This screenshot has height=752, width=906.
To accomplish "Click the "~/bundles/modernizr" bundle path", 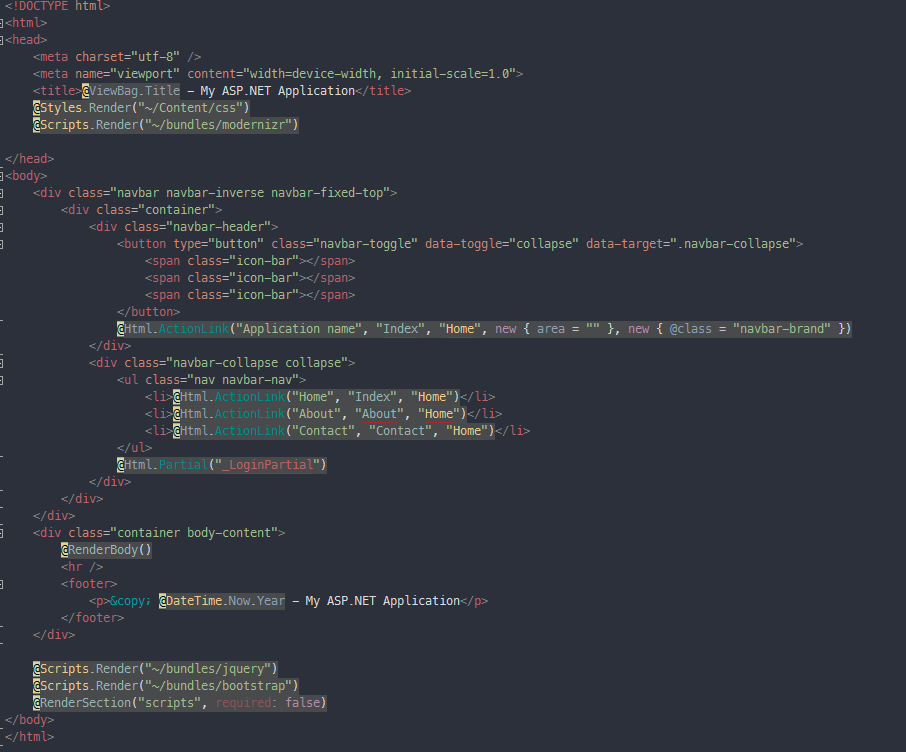I will [x=218, y=125].
